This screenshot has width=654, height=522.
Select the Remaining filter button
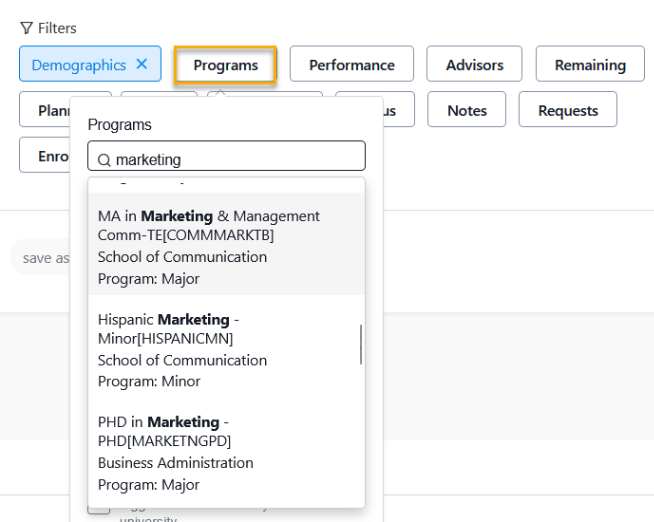coord(590,65)
